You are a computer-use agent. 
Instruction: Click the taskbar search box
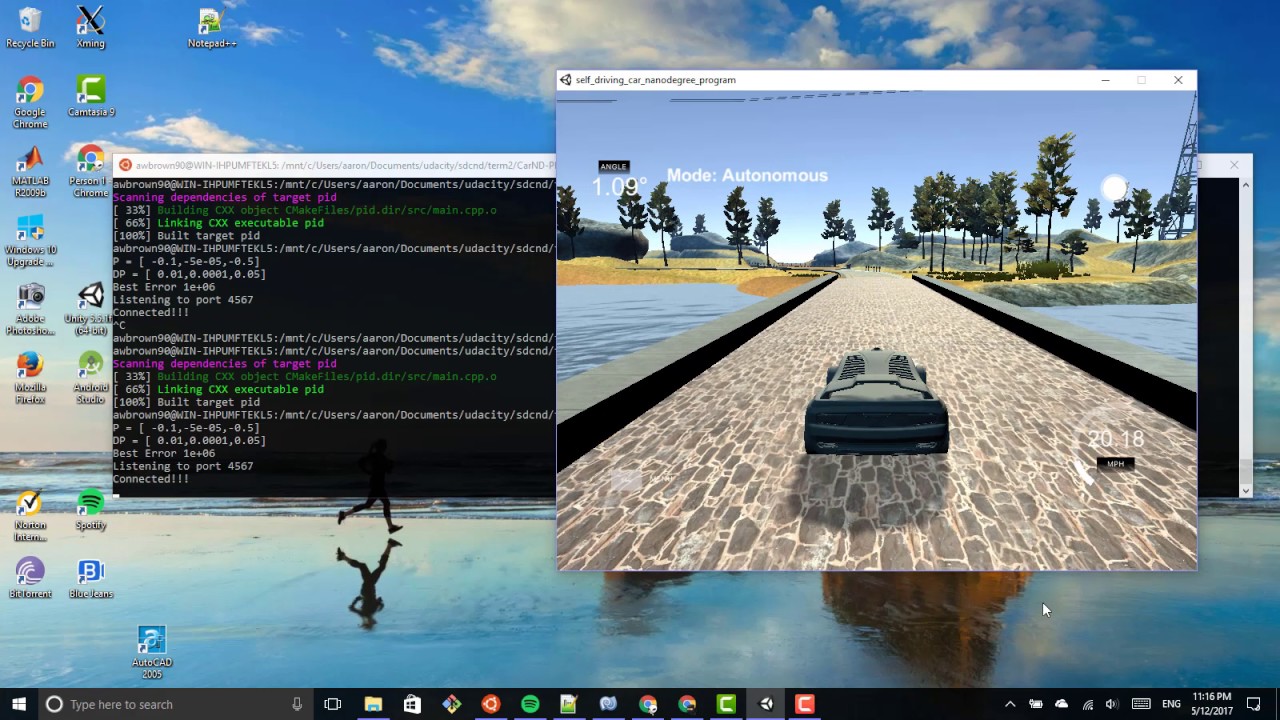click(x=175, y=704)
